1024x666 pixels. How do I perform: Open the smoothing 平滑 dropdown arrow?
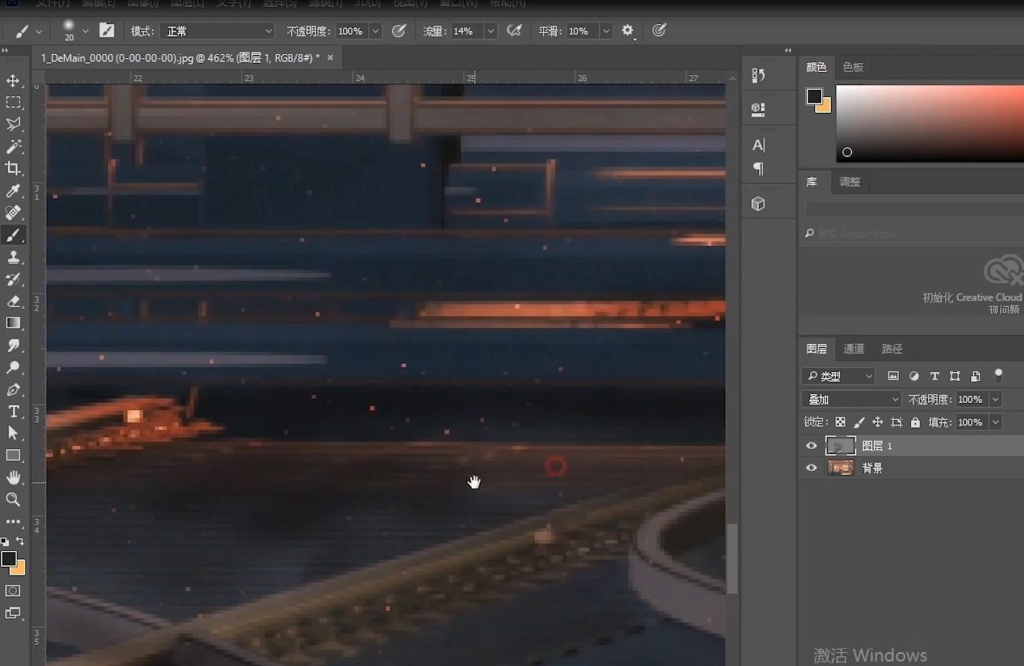click(606, 31)
